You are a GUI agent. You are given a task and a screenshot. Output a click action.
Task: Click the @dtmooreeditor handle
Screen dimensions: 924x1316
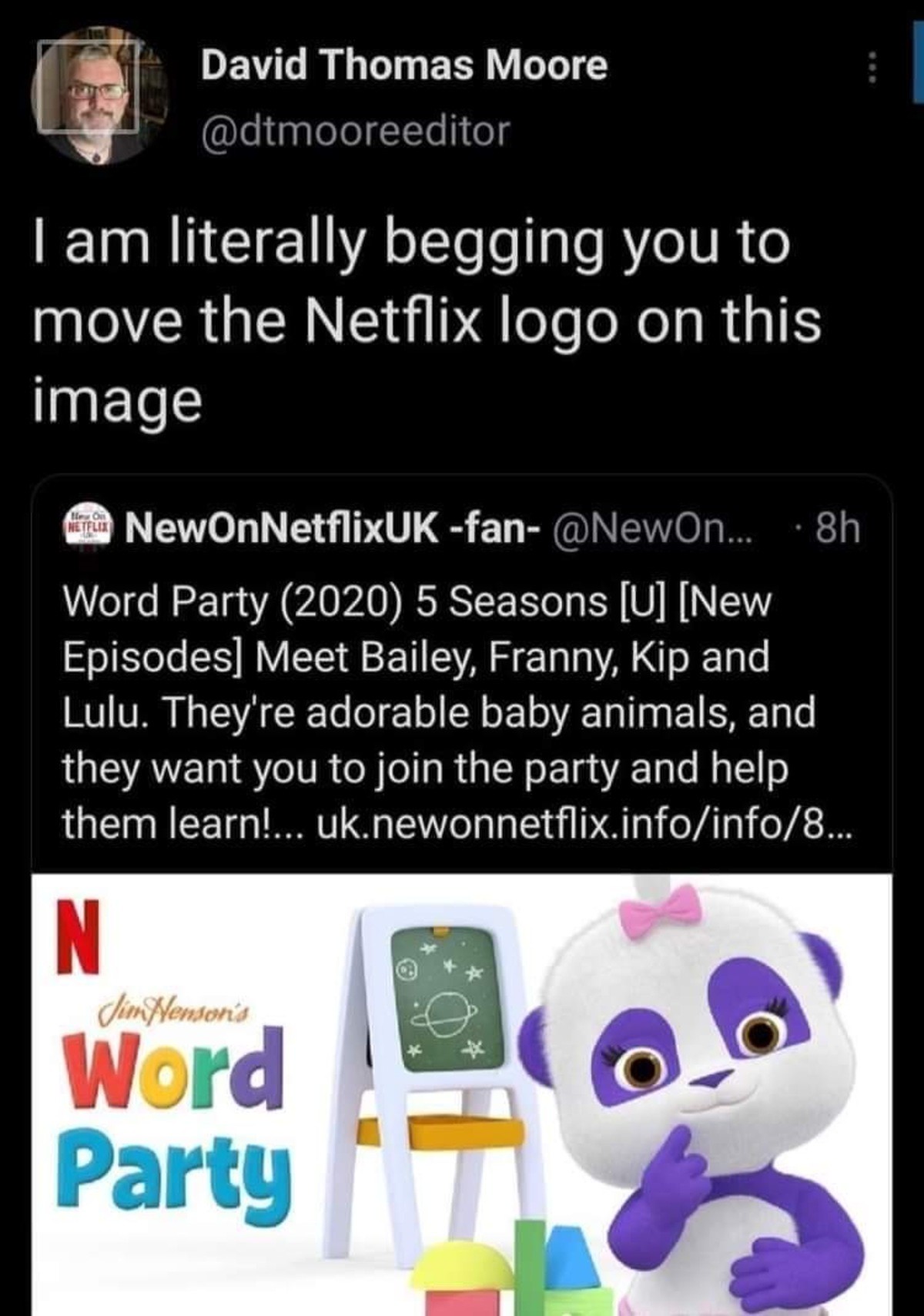[x=355, y=131]
